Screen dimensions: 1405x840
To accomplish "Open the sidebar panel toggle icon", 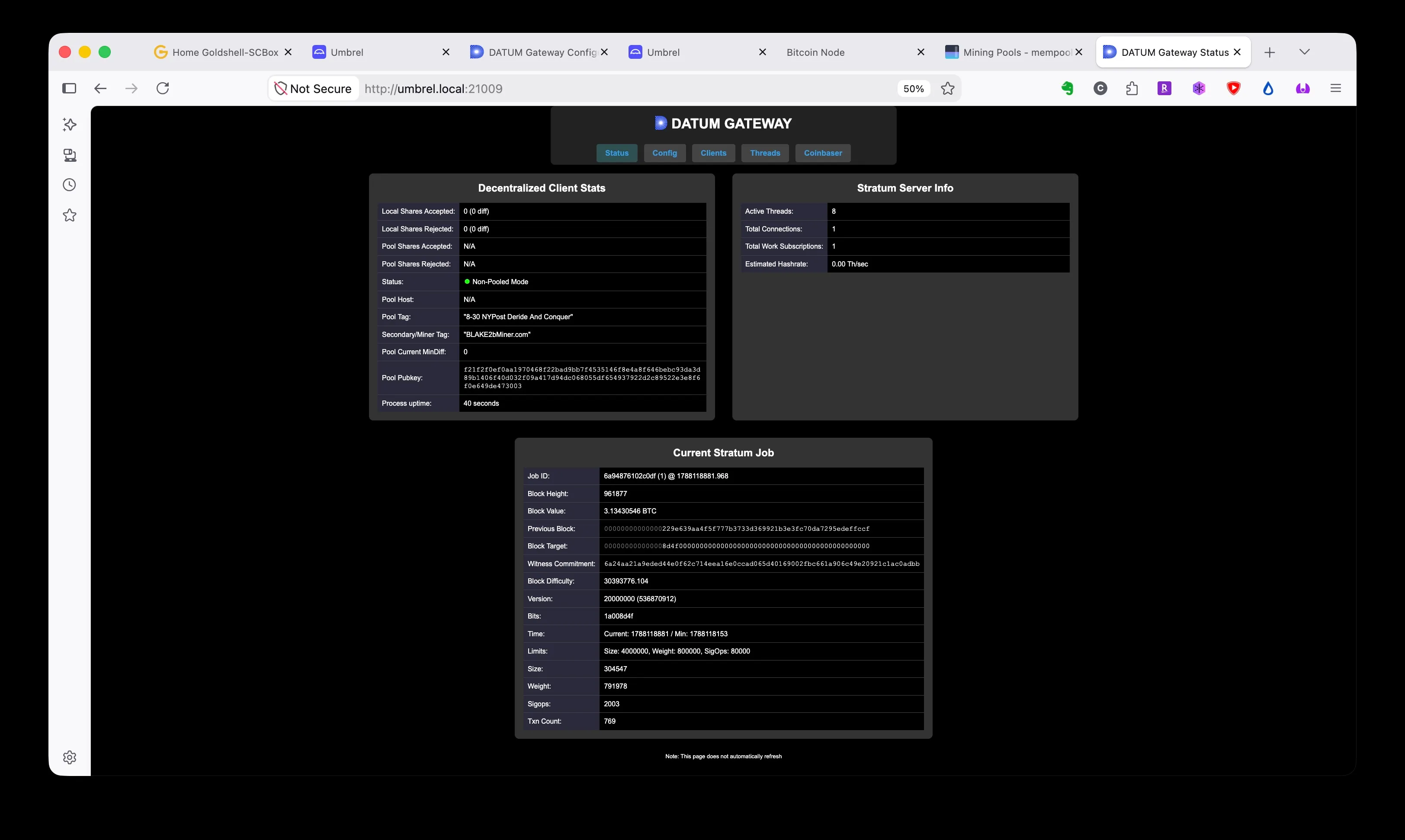I will click(x=69, y=88).
